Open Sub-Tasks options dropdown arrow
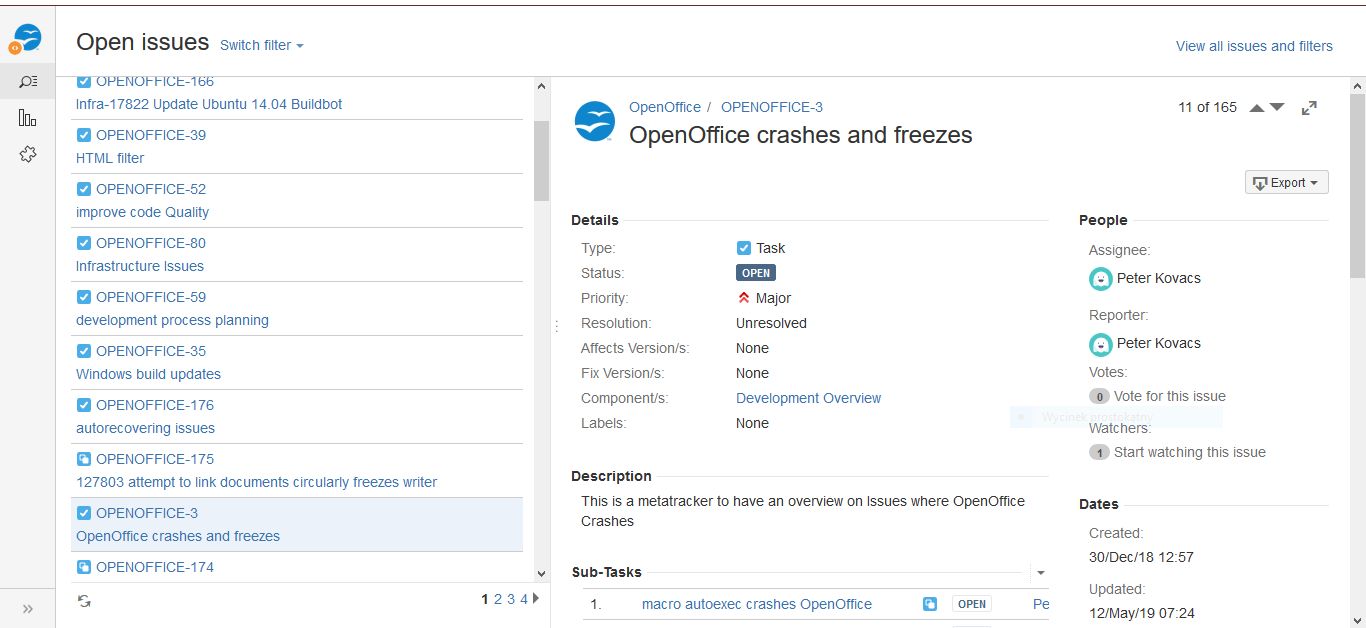 (1041, 573)
